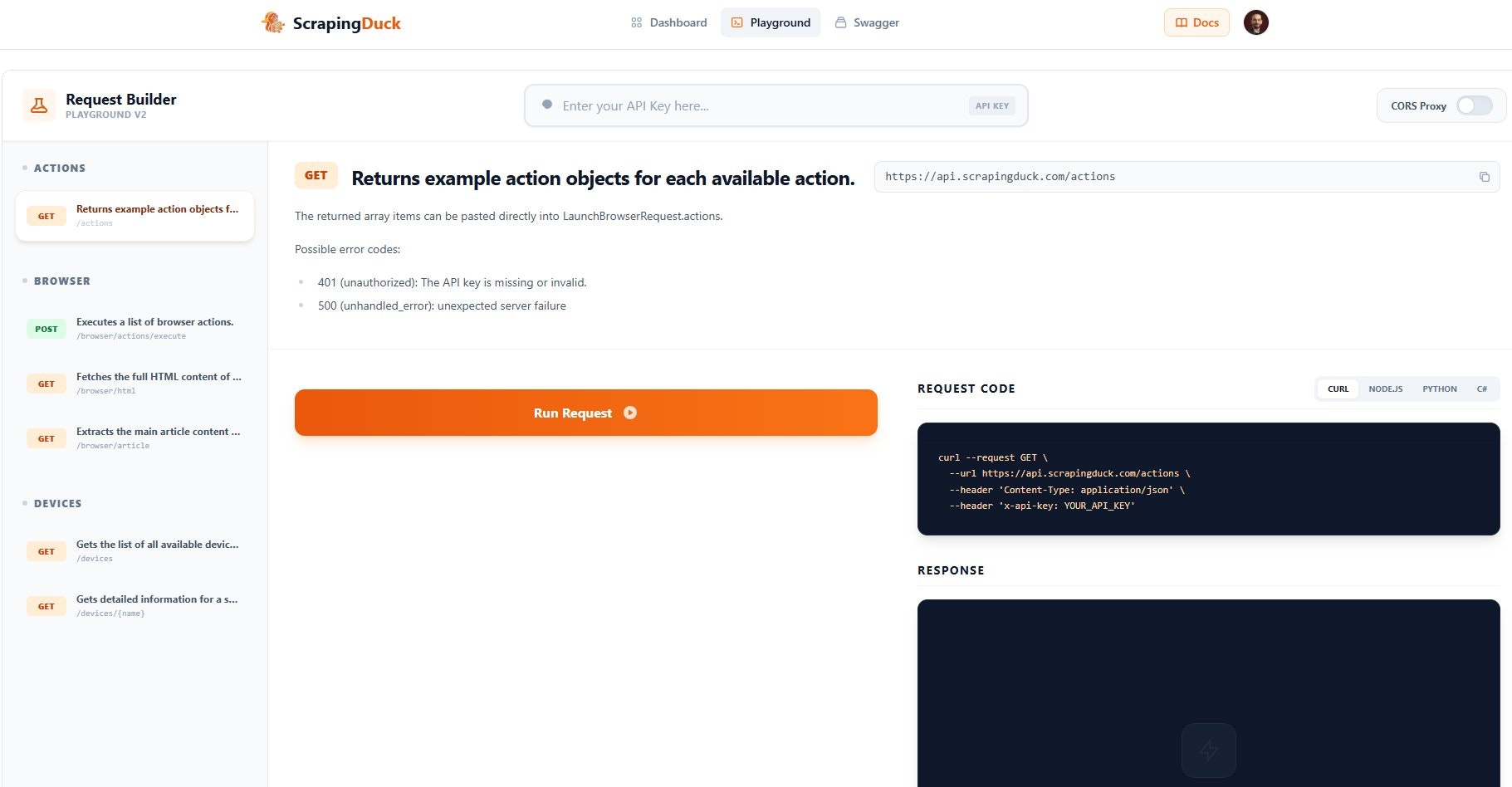Screen dimensions: 1512x787
Task: Click the ScrapingDuck brand name
Action: tap(346, 23)
